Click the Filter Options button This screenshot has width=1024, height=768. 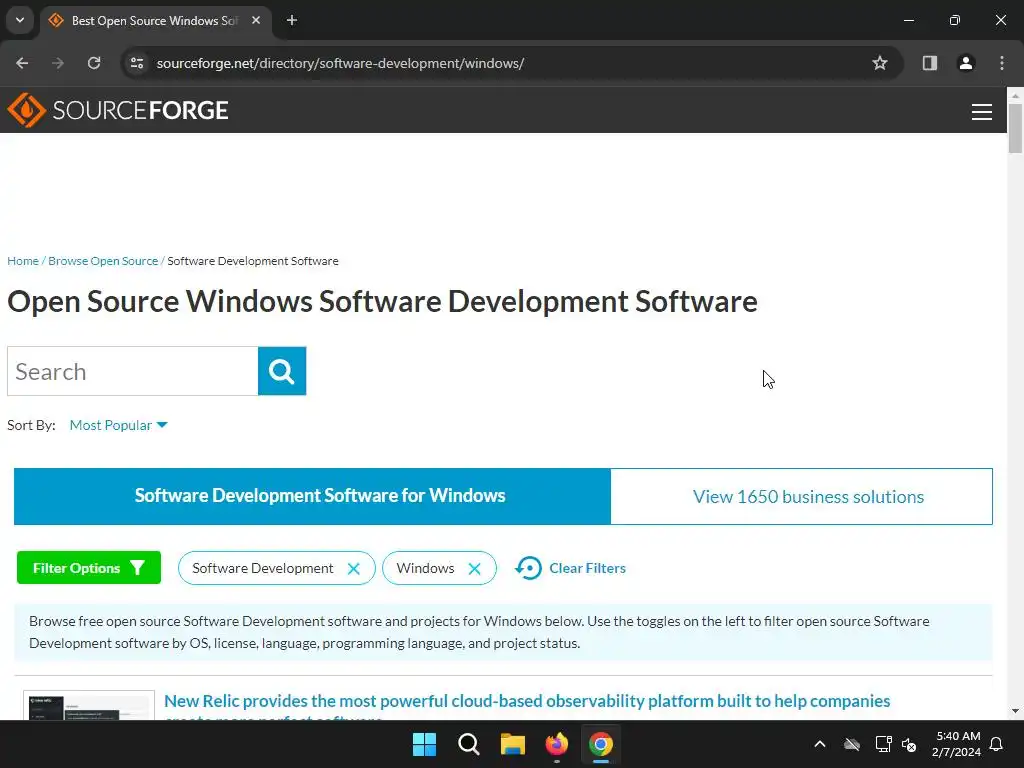click(89, 568)
